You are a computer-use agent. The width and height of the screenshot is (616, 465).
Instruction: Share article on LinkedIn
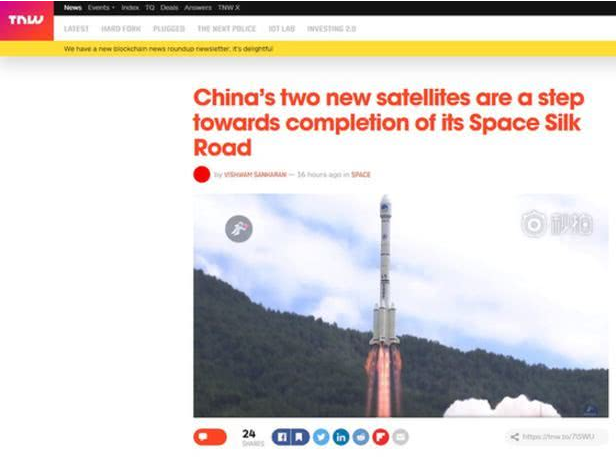(341, 437)
